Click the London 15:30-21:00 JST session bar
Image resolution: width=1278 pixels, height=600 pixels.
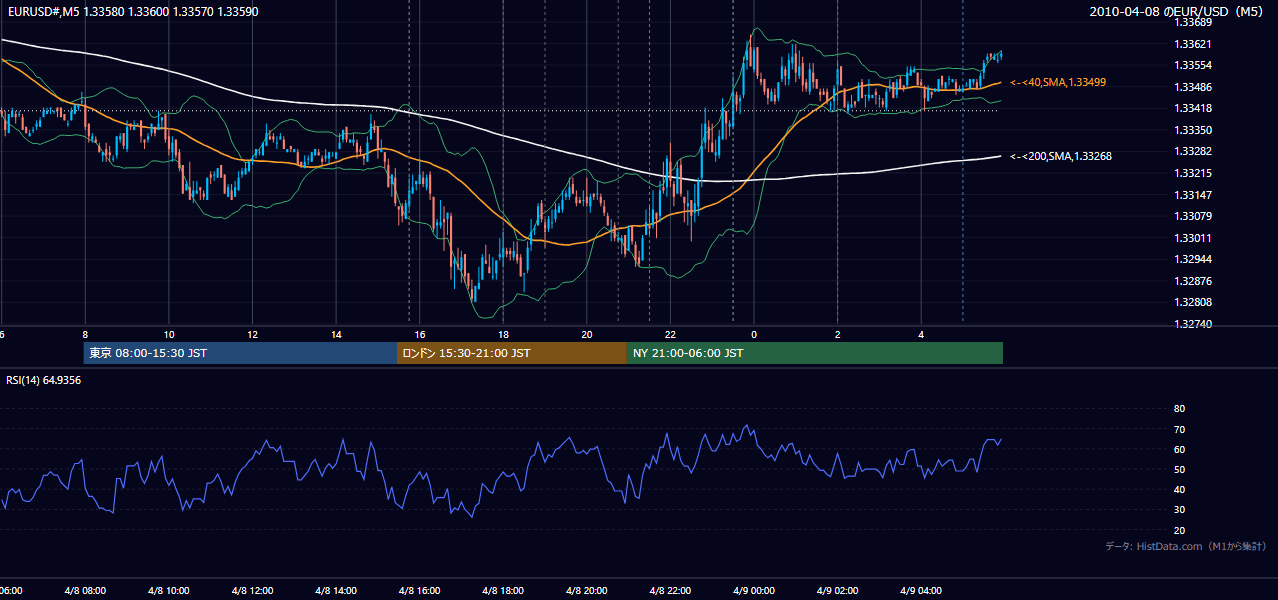click(x=512, y=353)
